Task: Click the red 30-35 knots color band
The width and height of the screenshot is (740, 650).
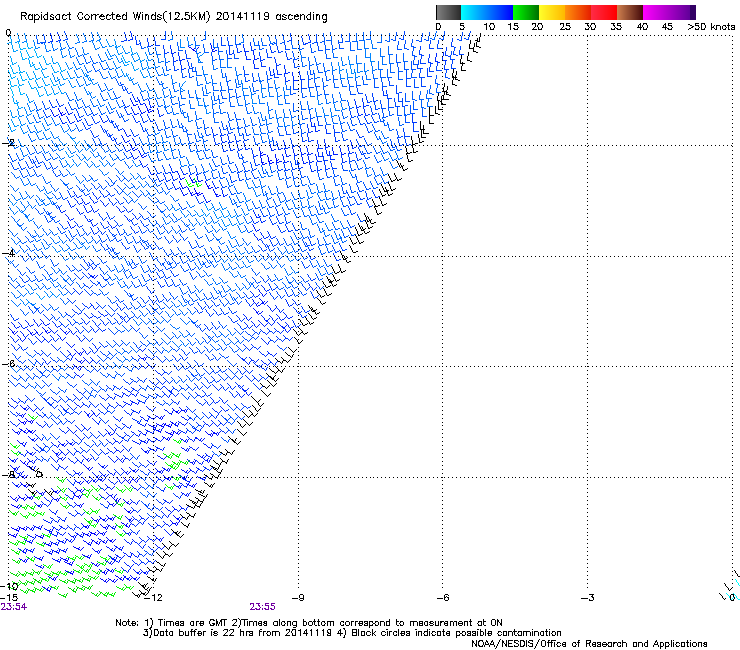Action: 604,12
